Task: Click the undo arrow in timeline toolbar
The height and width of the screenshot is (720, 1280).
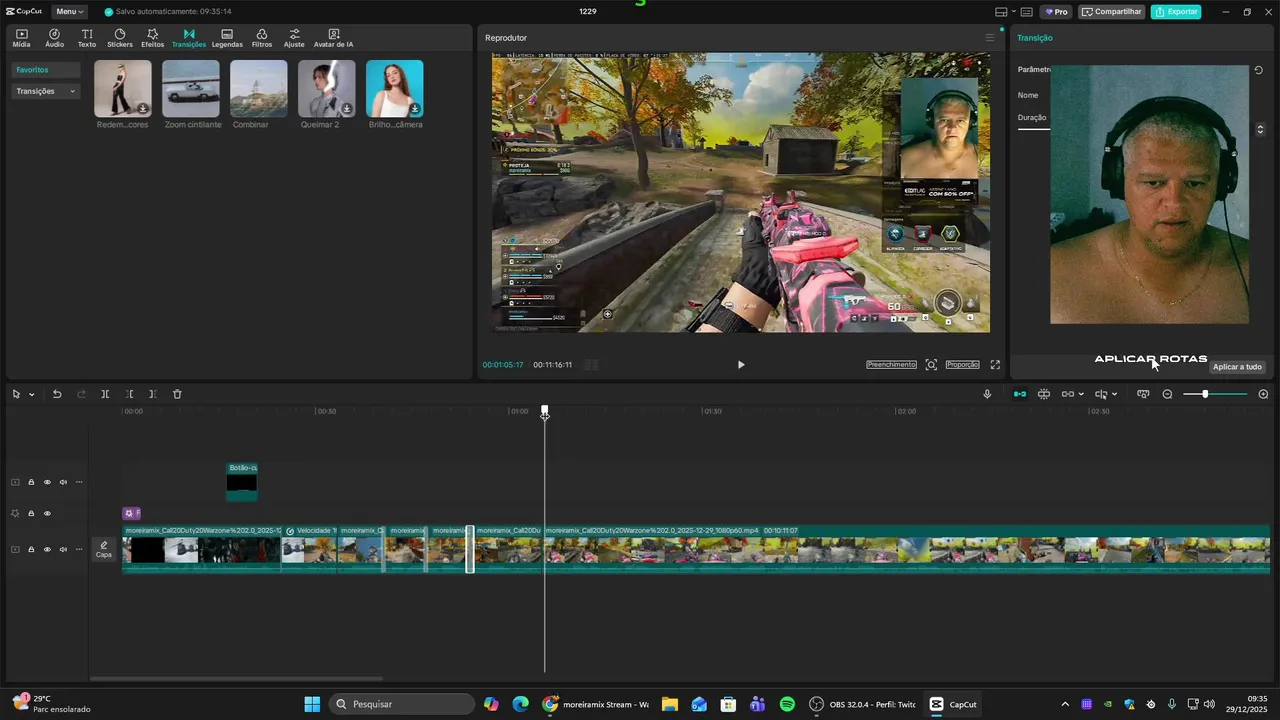Action: (x=57, y=394)
